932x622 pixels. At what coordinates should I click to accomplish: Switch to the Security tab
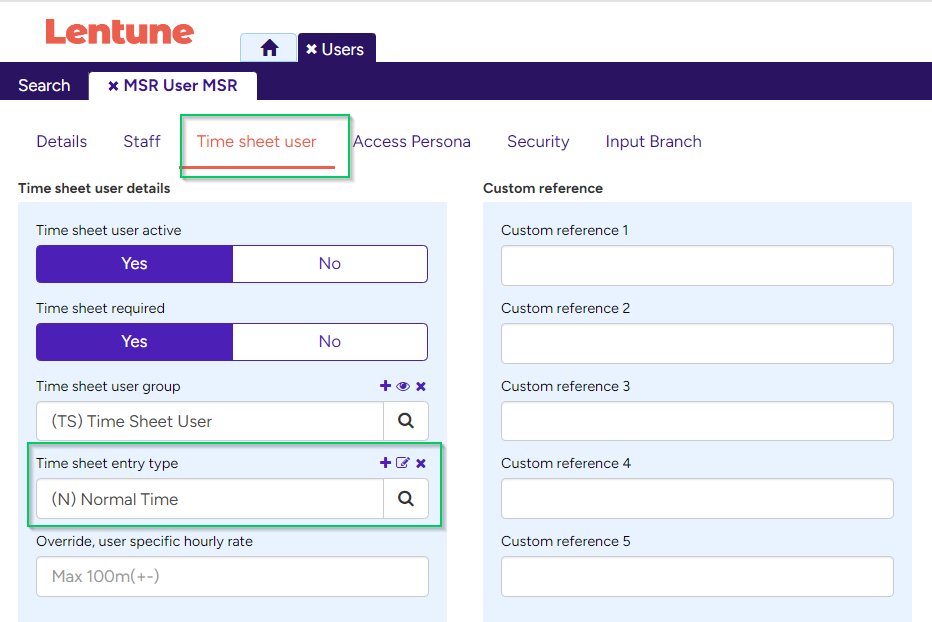tap(538, 141)
